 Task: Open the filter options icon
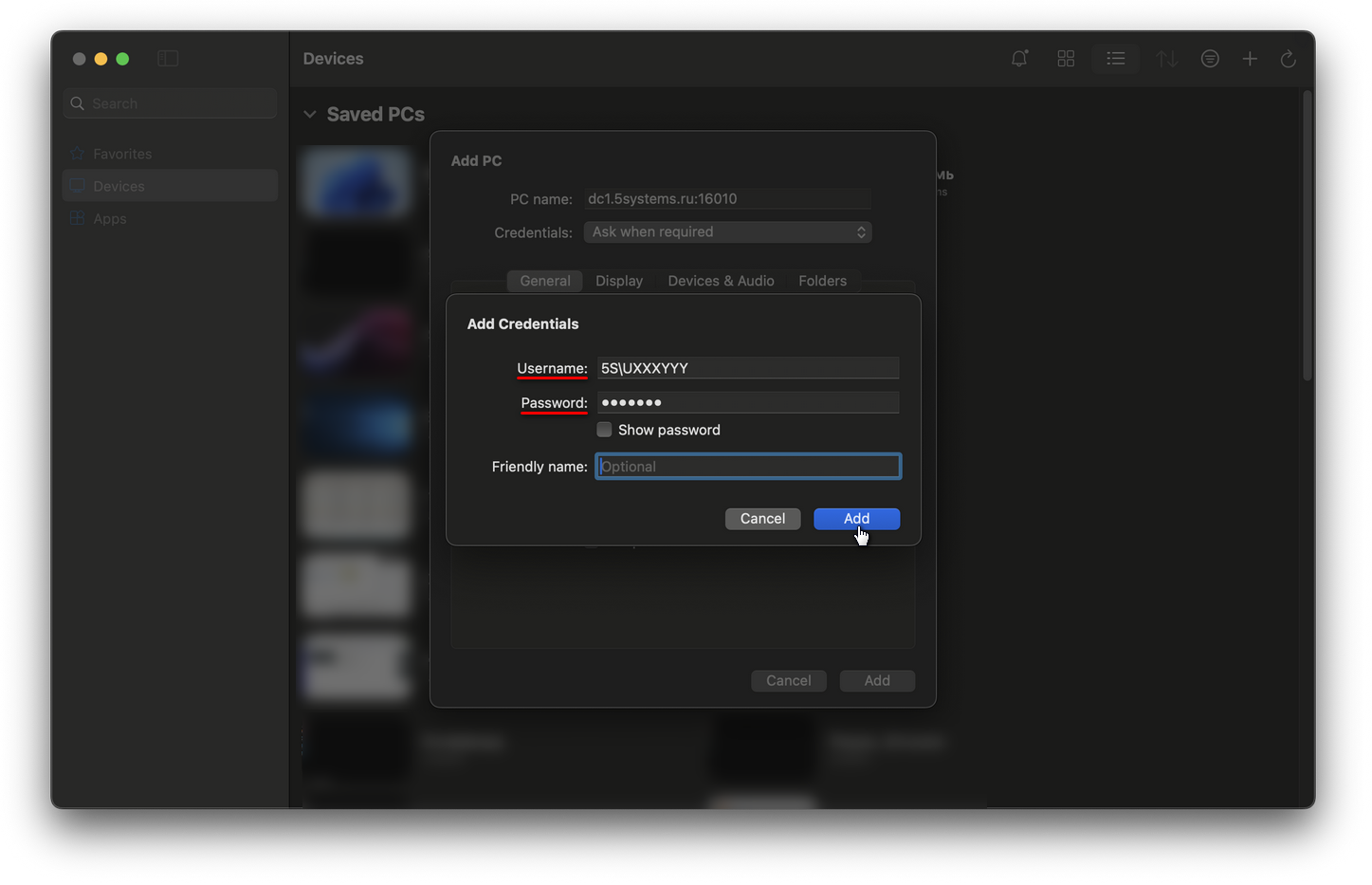(x=1210, y=59)
